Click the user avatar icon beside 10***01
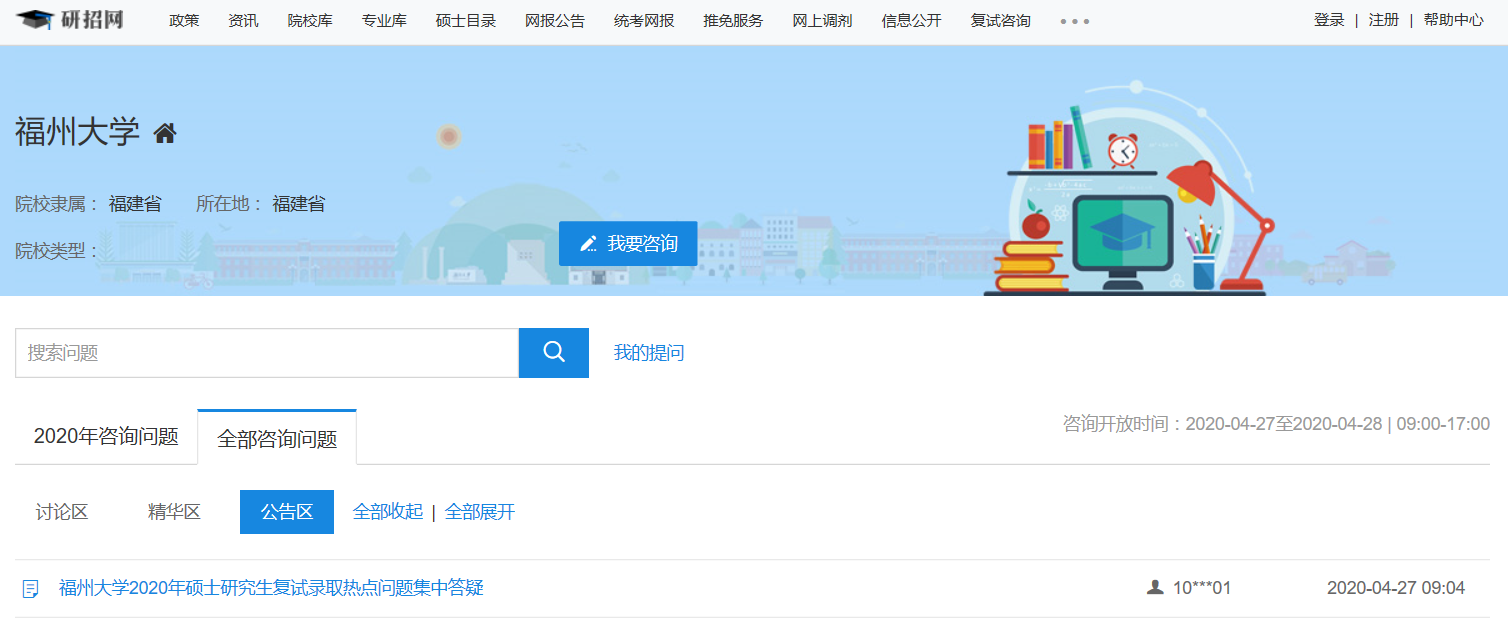The image size is (1508, 619). pos(1155,588)
